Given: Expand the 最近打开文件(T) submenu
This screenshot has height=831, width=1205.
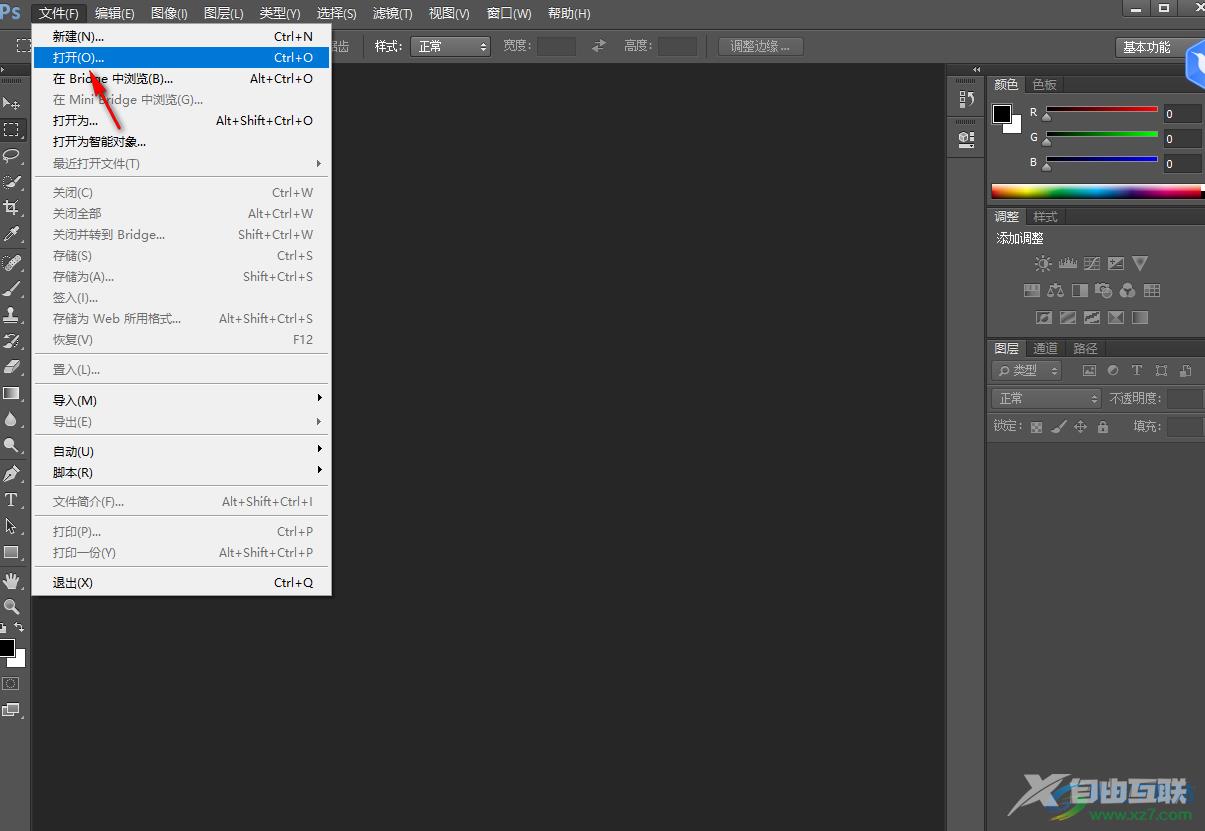Looking at the screenshot, I should tap(182, 163).
